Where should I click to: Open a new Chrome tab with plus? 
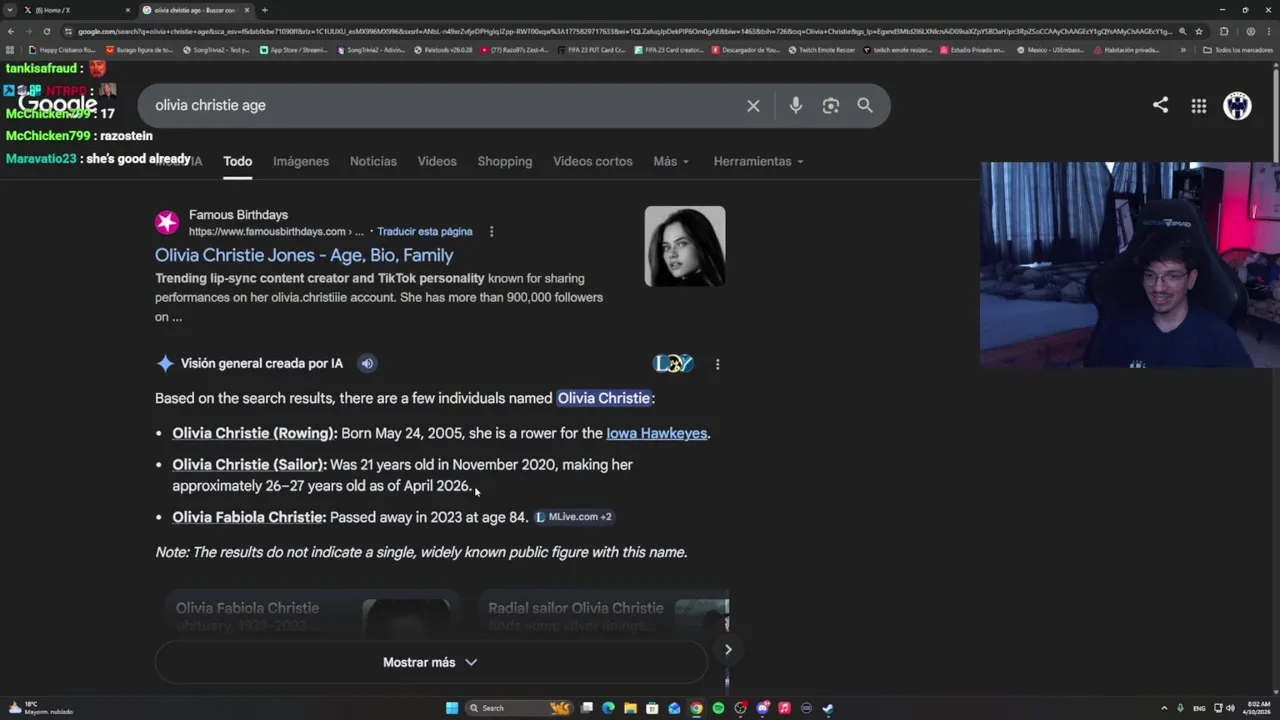pyautogui.click(x=264, y=10)
